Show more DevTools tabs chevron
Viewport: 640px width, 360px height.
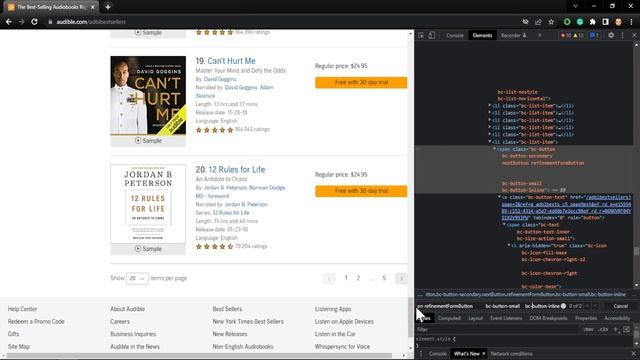coord(540,36)
